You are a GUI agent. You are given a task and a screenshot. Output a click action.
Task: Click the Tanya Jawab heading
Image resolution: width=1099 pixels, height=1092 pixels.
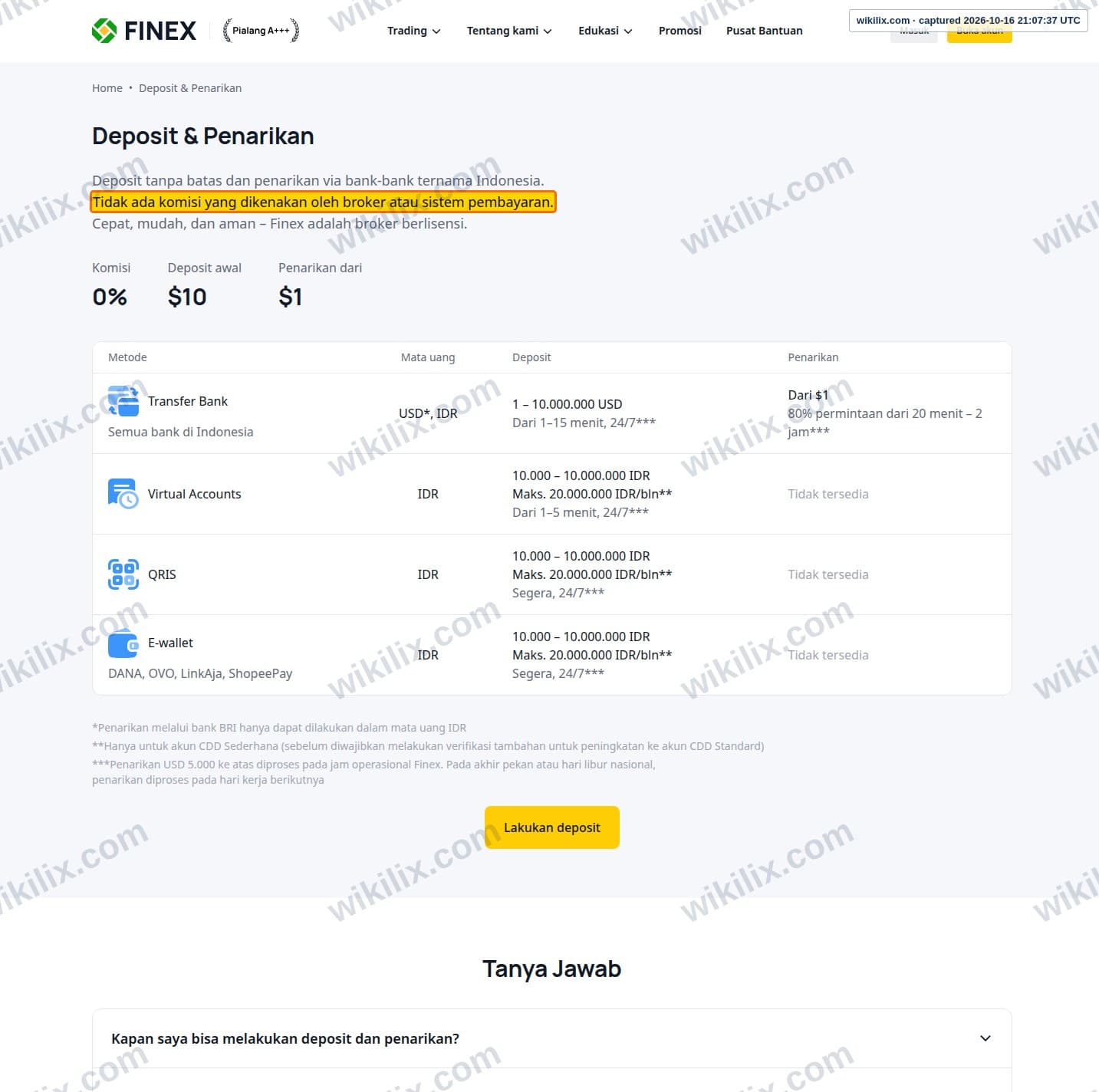[x=552, y=969]
